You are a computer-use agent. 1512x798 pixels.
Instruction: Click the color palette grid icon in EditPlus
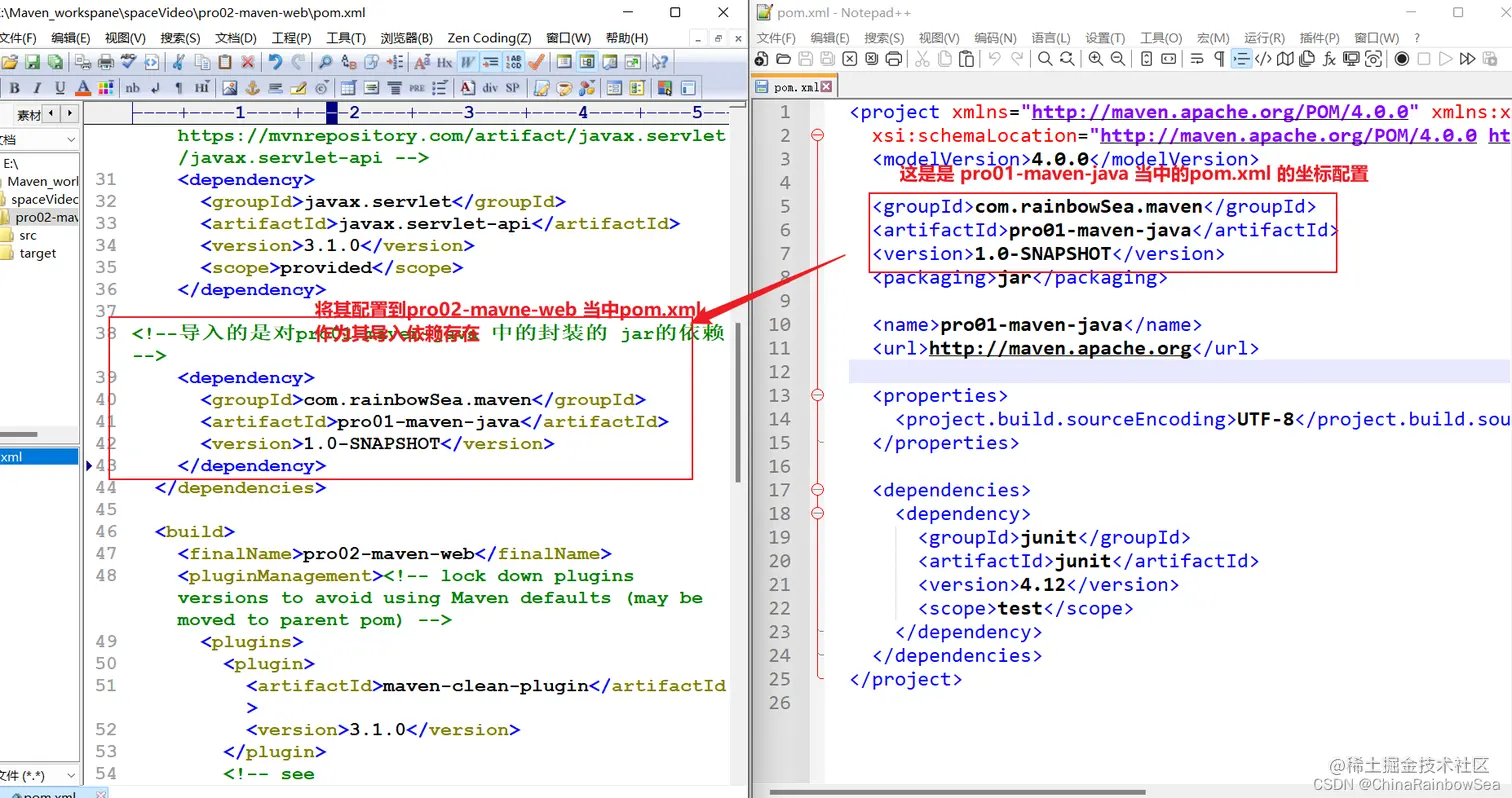pos(106,88)
